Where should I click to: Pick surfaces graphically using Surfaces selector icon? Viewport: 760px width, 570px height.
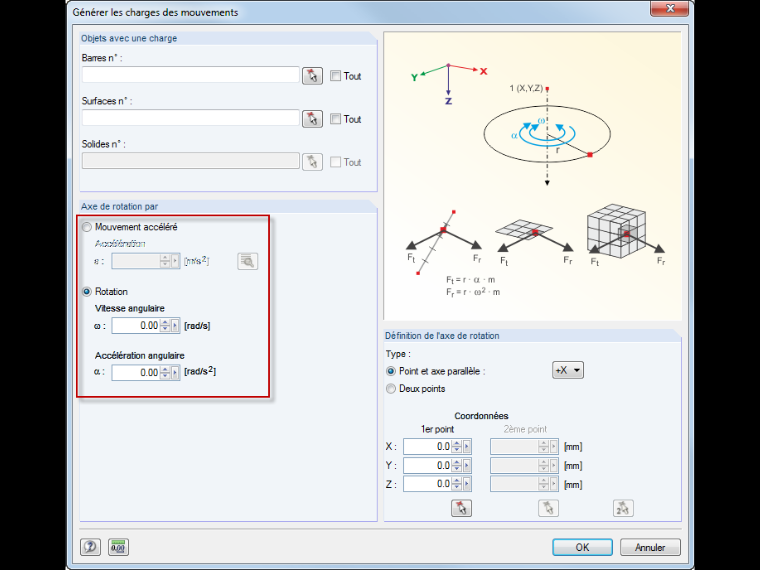(x=312, y=119)
